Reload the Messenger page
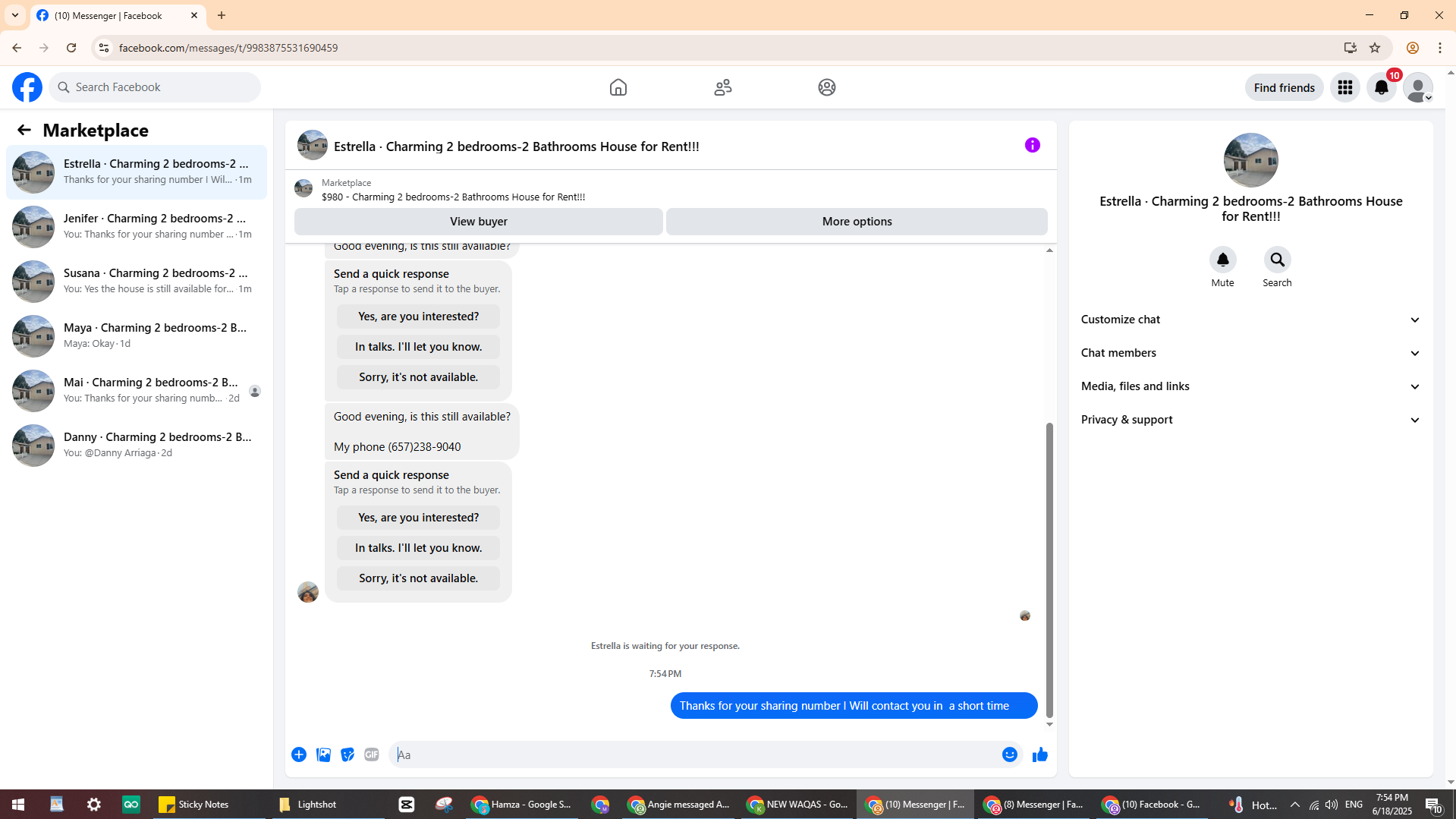Viewport: 1456px width, 819px height. point(71,48)
